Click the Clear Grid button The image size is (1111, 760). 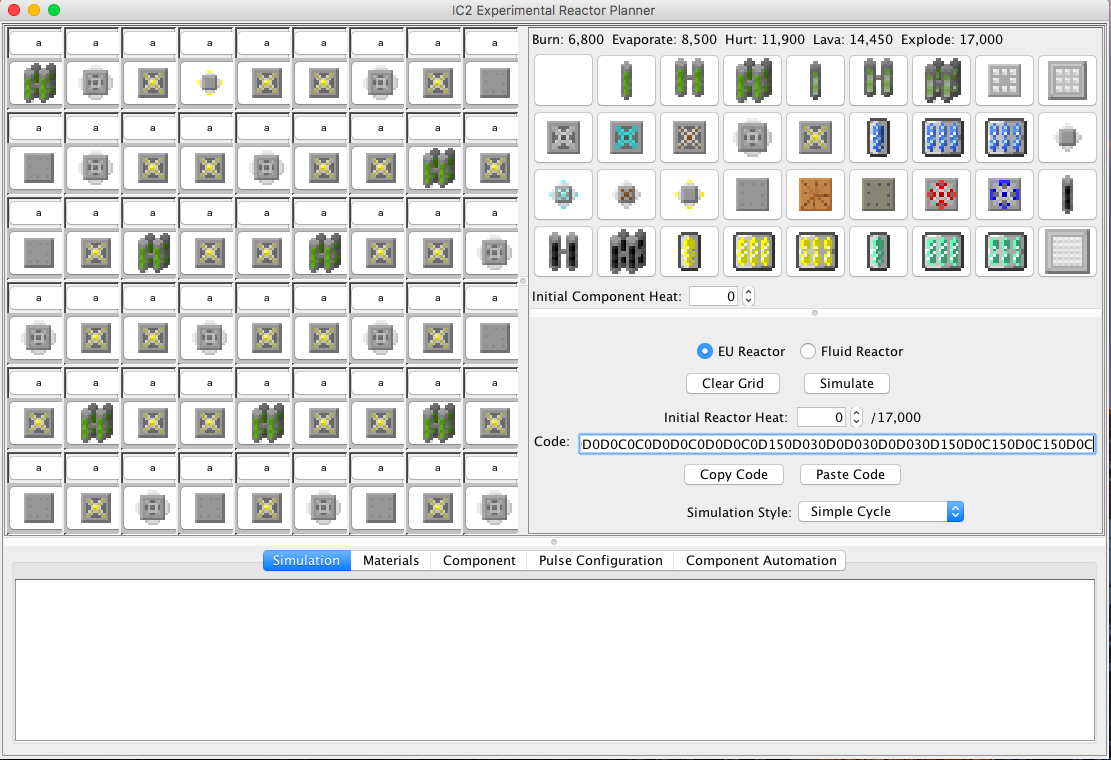point(732,383)
